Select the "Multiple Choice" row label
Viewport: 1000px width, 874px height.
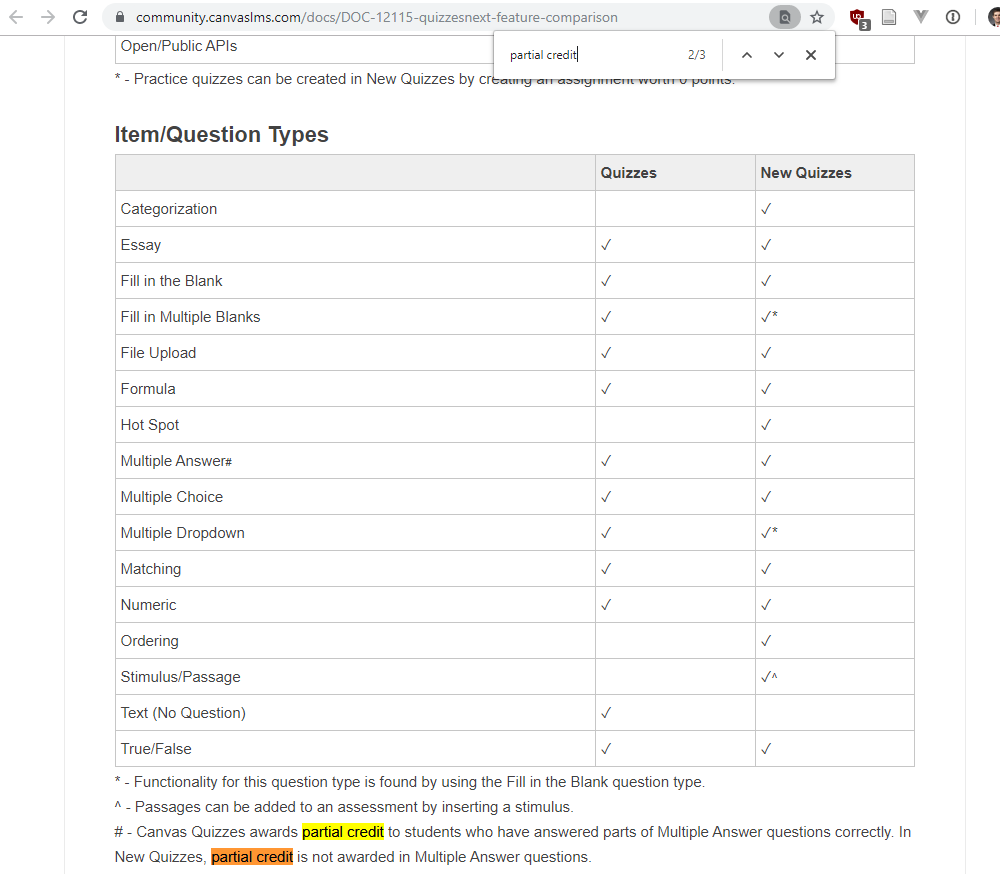[172, 497]
